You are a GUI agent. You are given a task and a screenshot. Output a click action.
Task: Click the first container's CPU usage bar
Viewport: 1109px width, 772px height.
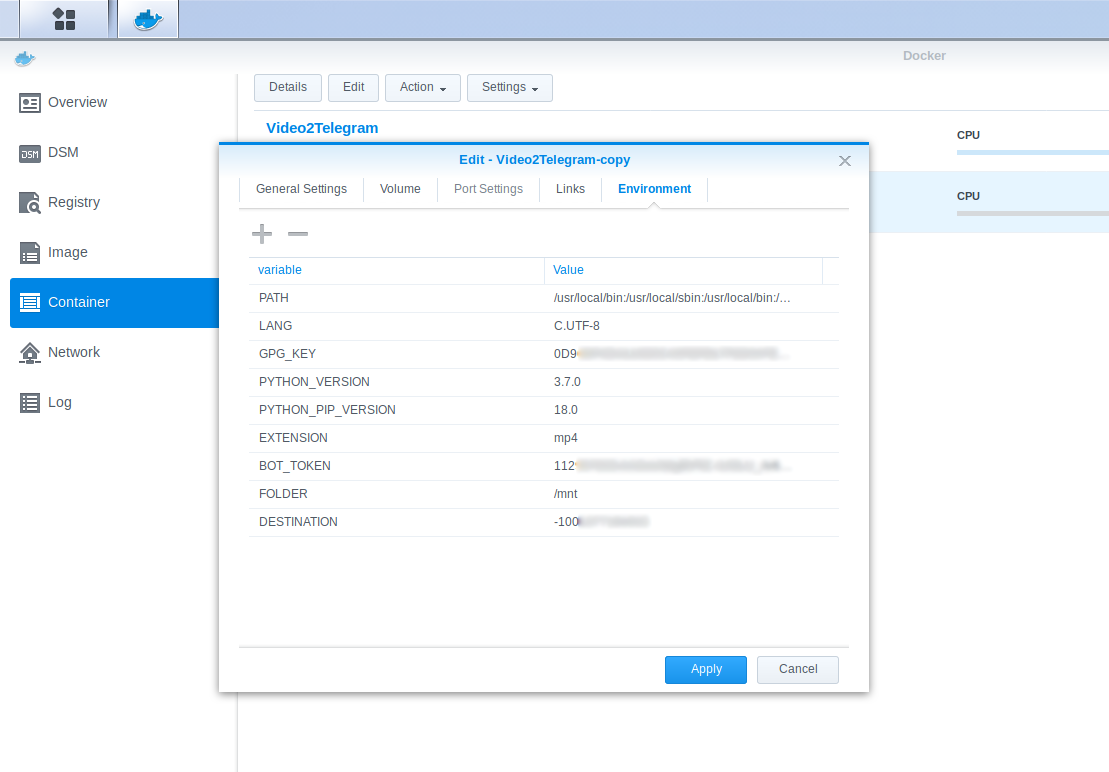click(1033, 153)
